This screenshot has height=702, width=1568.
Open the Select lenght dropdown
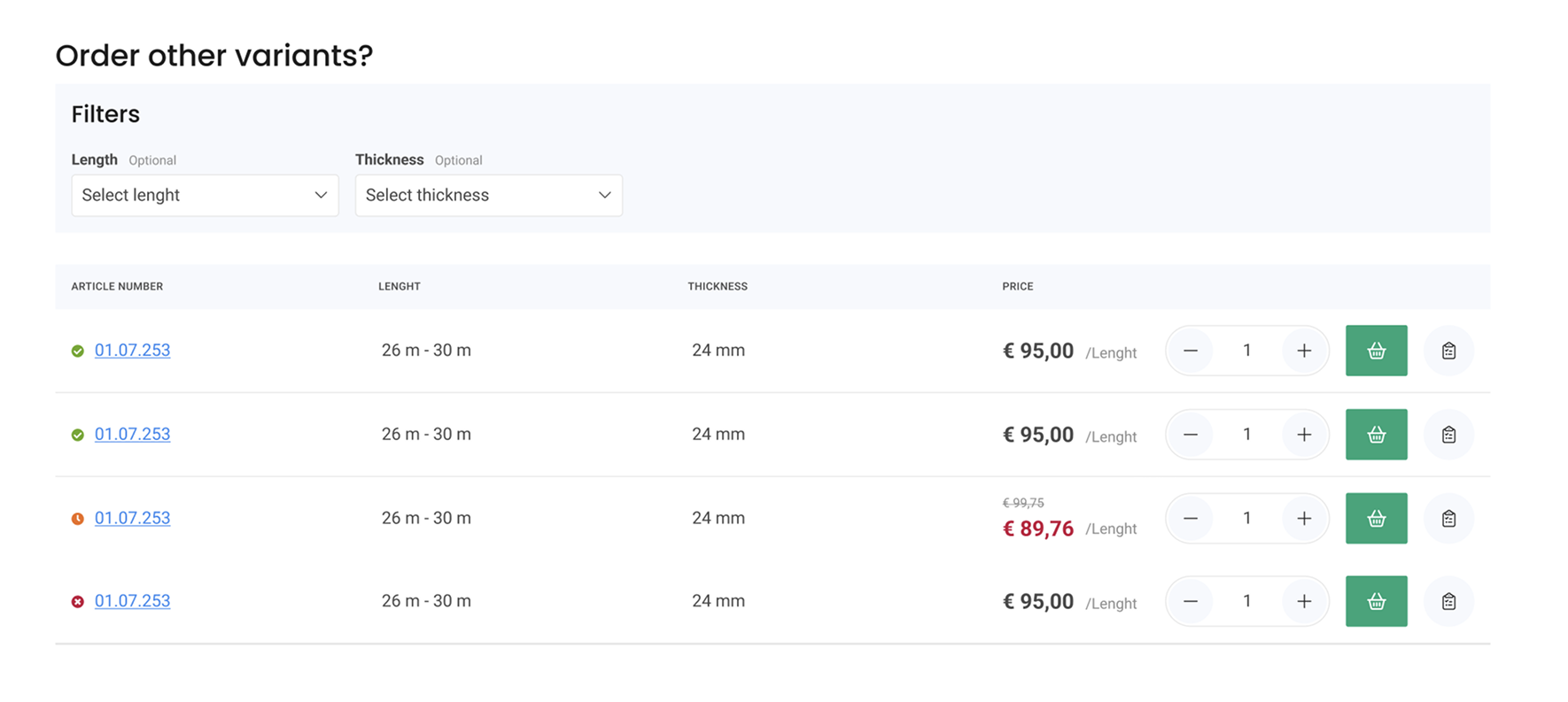(x=205, y=196)
